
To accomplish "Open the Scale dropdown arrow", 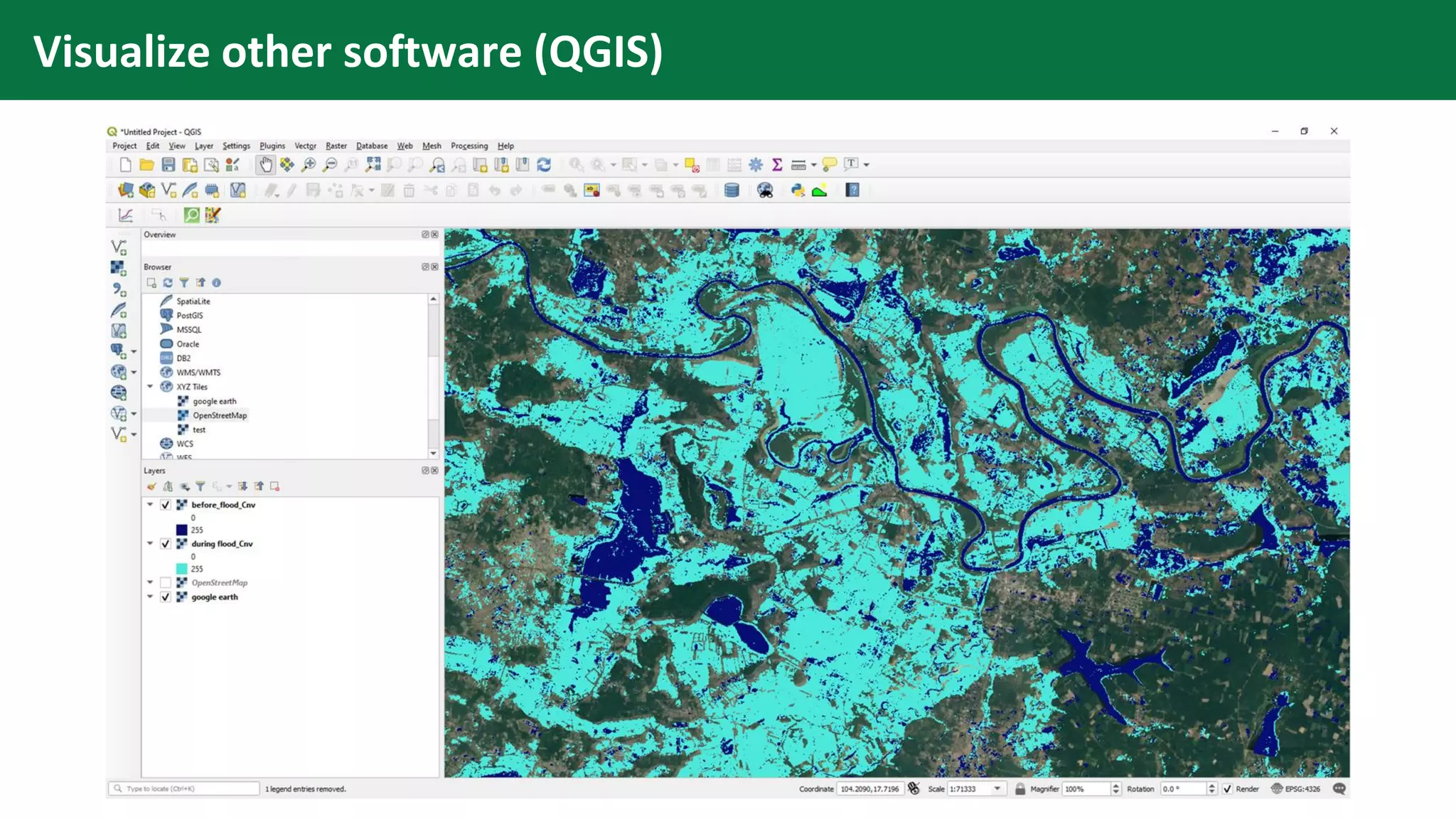I will [x=997, y=789].
